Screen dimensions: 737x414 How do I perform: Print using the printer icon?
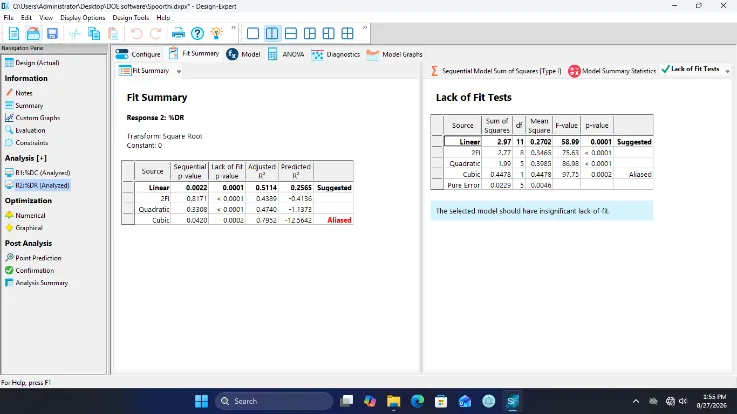tap(178, 33)
